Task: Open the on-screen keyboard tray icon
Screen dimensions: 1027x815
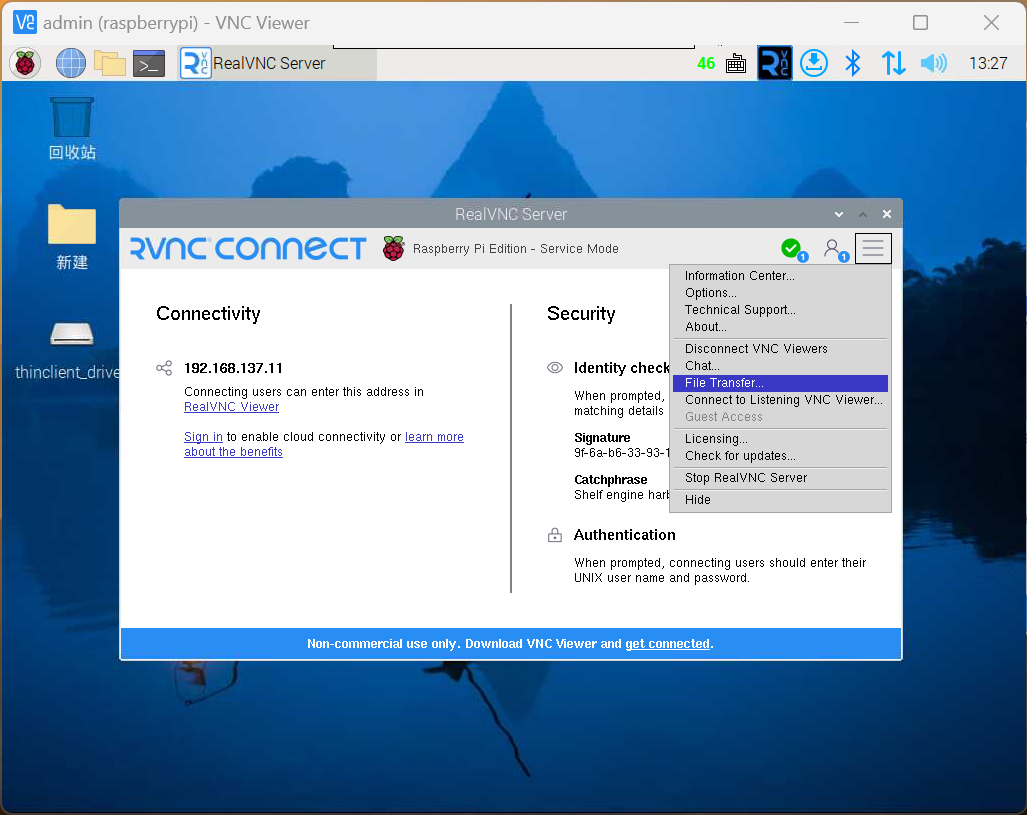Action: click(736, 64)
